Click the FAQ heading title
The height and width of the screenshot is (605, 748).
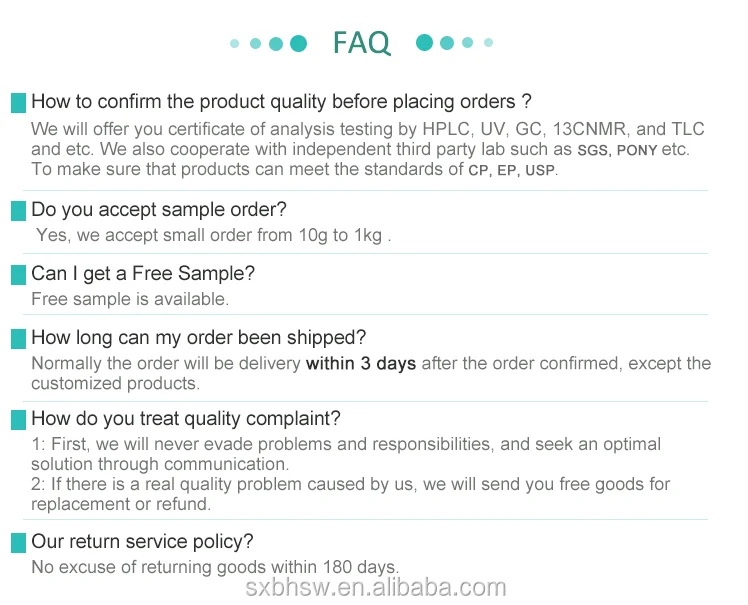[x=361, y=43]
